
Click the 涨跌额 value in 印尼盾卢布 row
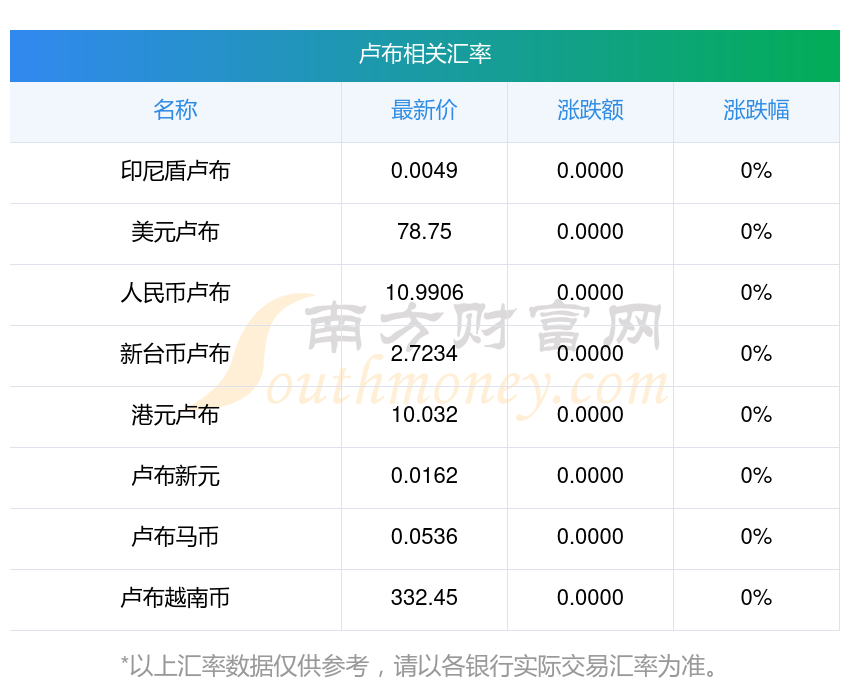pyautogui.click(x=590, y=171)
